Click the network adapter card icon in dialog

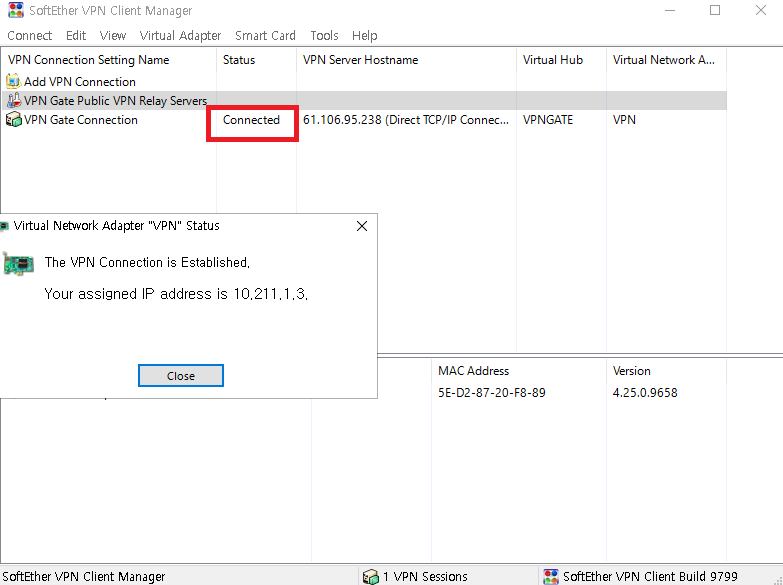pyautogui.click(x=18, y=264)
